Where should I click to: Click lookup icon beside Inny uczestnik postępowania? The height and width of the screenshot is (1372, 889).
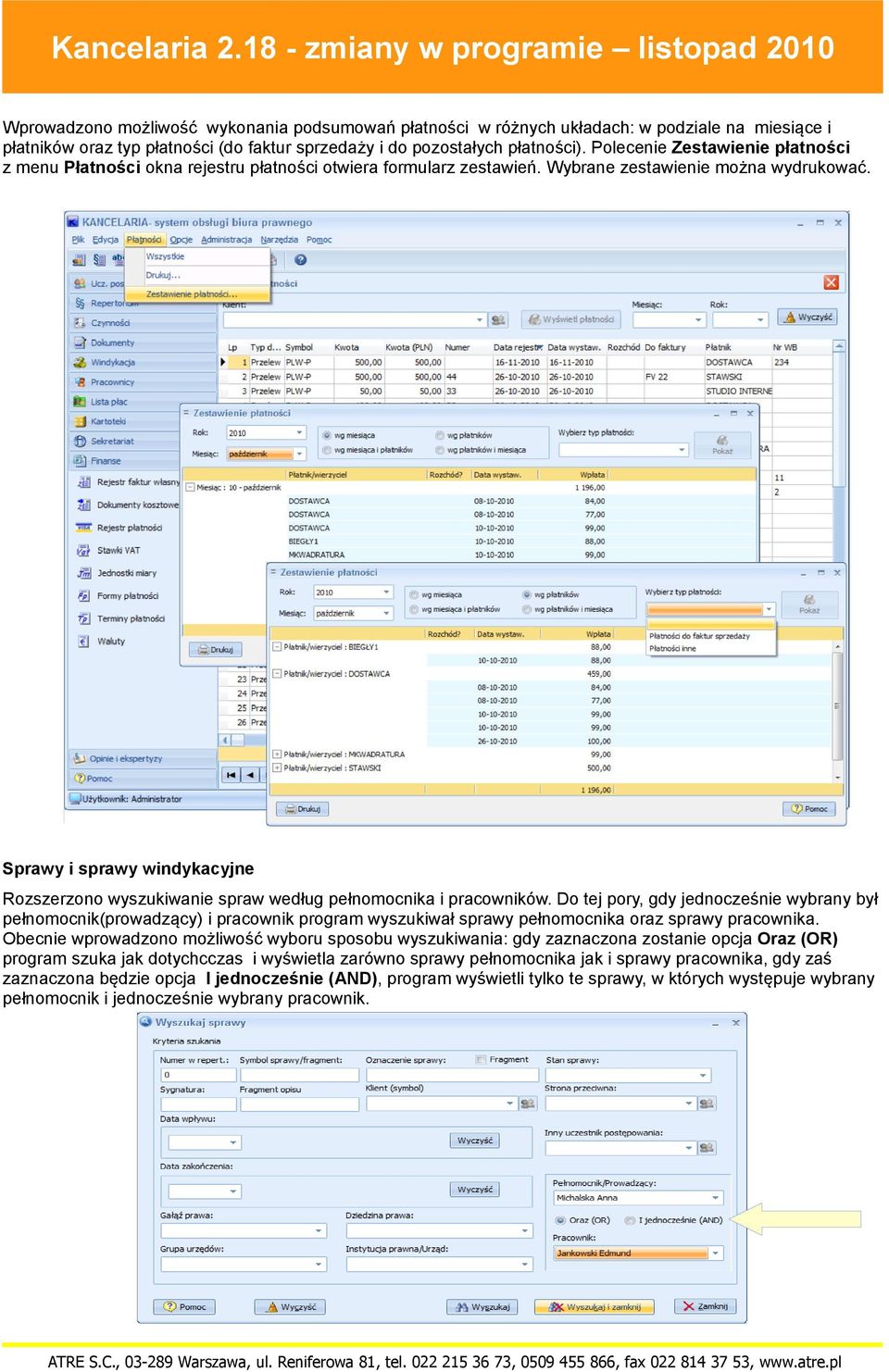tap(707, 1148)
